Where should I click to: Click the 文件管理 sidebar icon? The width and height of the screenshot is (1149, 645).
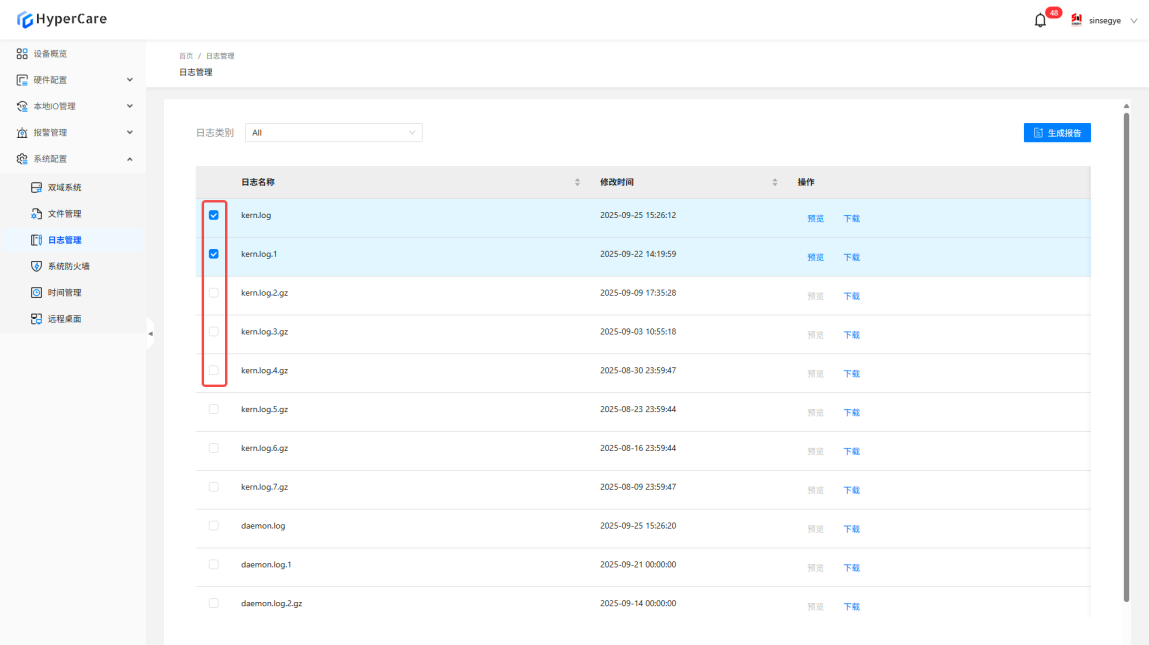pos(36,214)
